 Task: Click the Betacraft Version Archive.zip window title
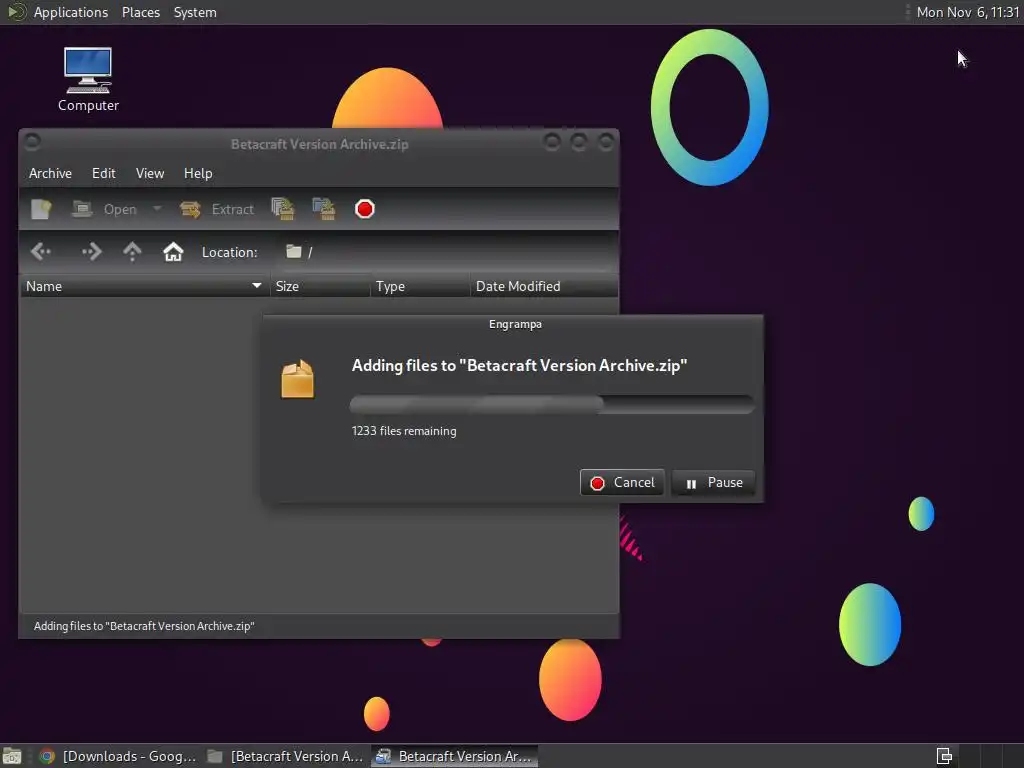coord(319,144)
